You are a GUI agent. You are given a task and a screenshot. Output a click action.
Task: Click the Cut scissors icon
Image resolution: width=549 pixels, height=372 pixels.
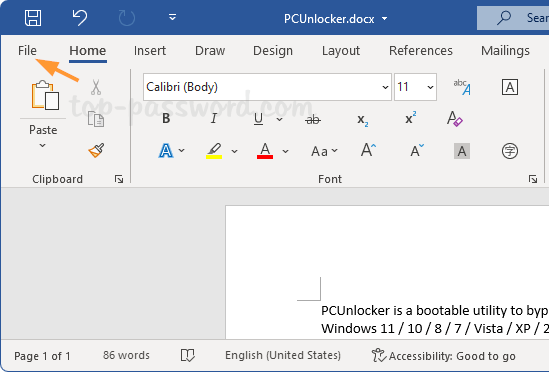click(96, 87)
